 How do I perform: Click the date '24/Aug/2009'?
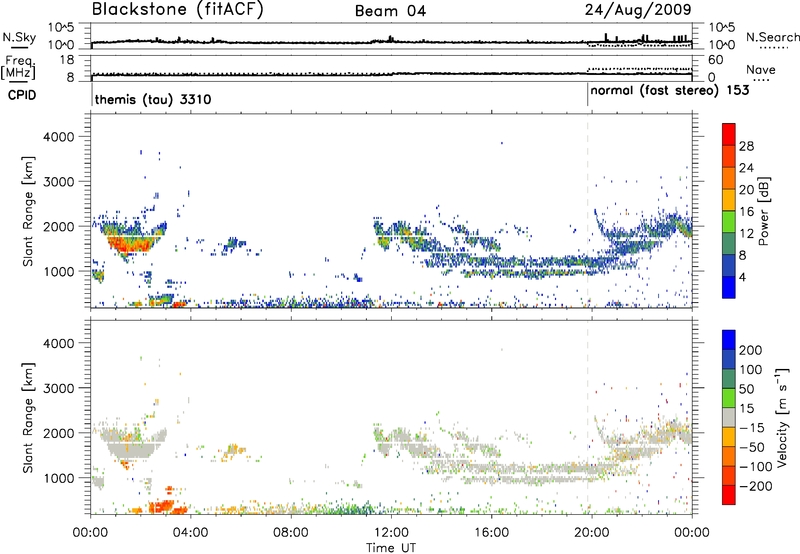(x=638, y=10)
